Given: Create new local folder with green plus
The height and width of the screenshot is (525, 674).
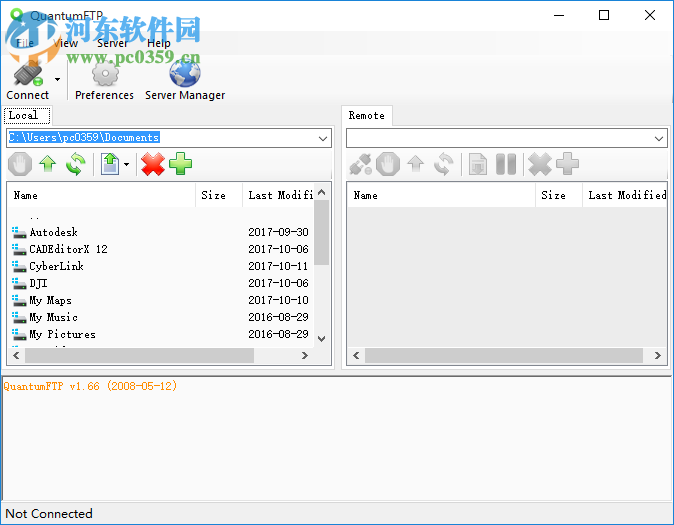Looking at the screenshot, I should (181, 164).
